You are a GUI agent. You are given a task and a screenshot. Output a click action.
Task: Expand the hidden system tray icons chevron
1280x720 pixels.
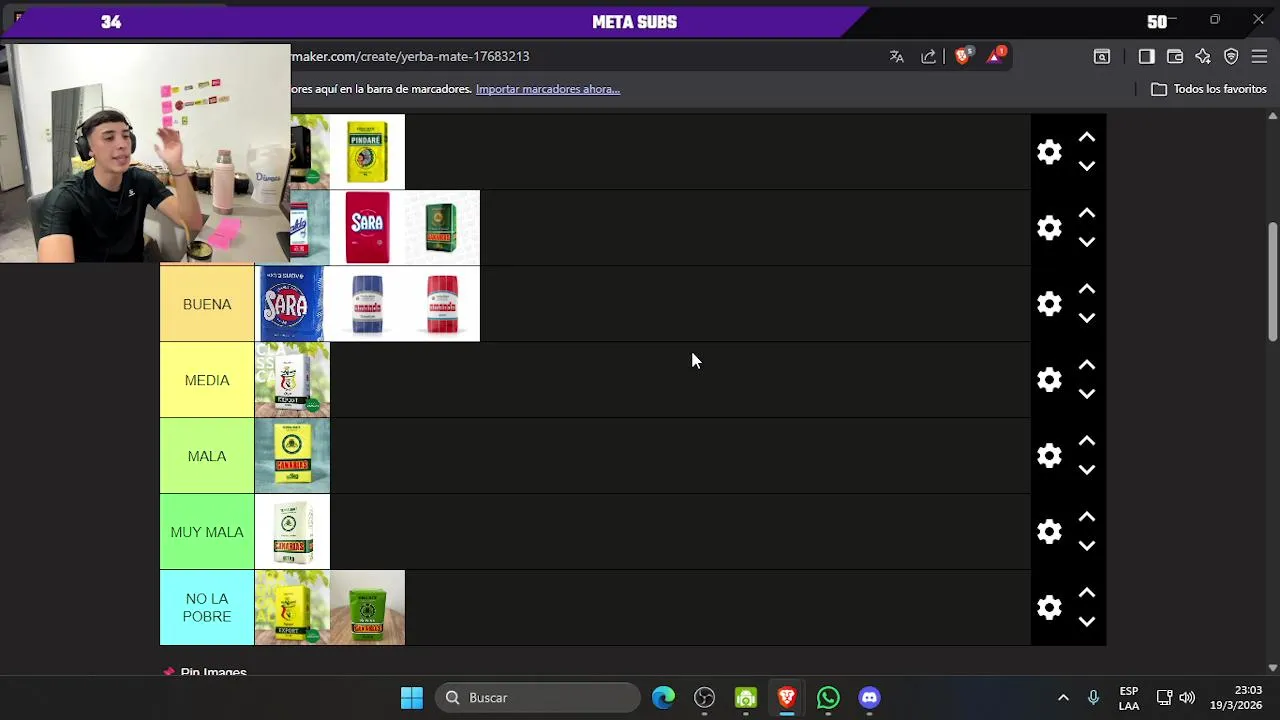click(1063, 698)
